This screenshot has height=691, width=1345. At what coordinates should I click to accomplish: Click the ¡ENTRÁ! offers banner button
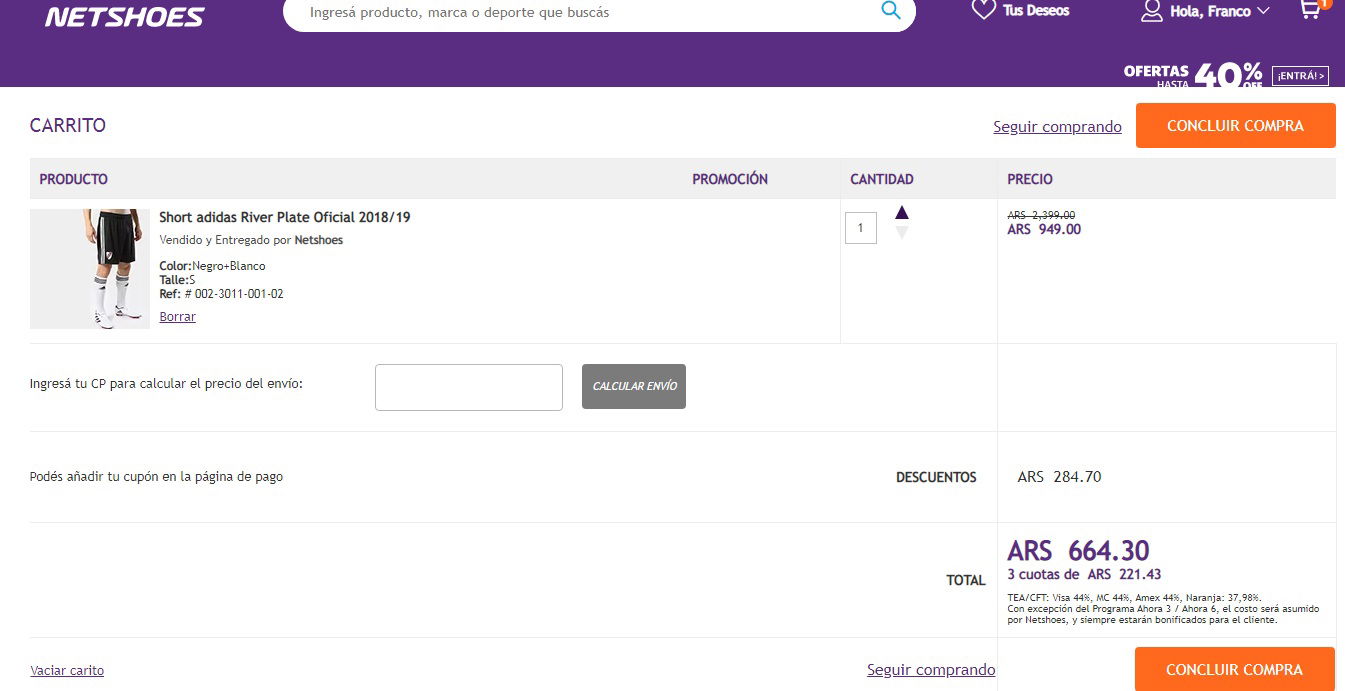[x=1300, y=76]
